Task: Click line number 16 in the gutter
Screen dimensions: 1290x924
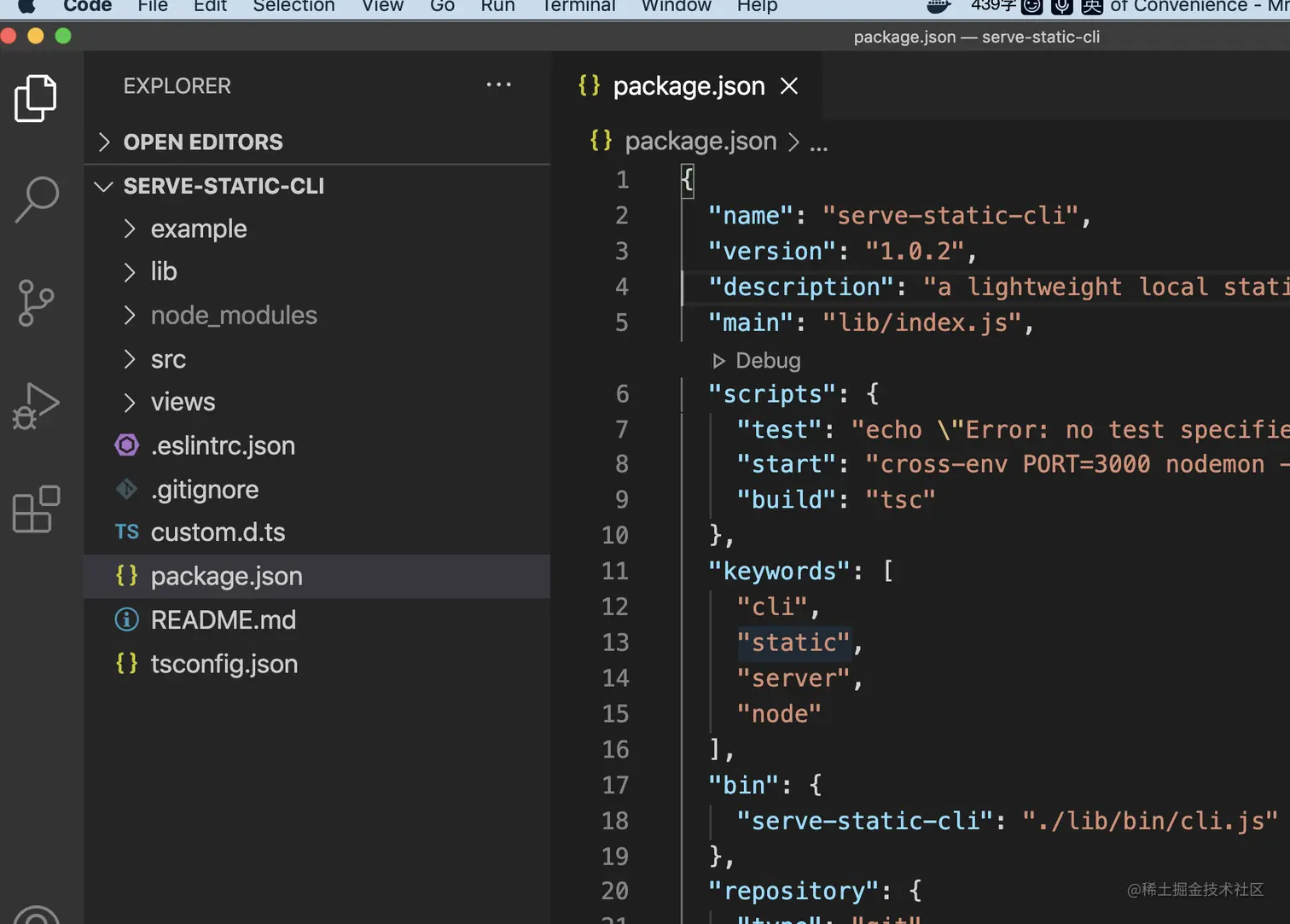Action: tap(615, 749)
